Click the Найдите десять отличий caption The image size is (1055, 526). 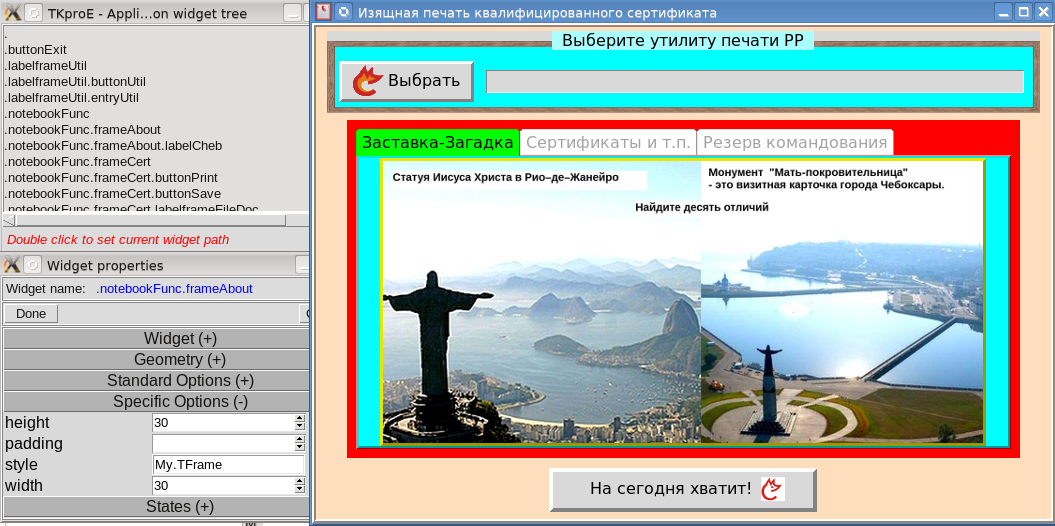click(702, 207)
